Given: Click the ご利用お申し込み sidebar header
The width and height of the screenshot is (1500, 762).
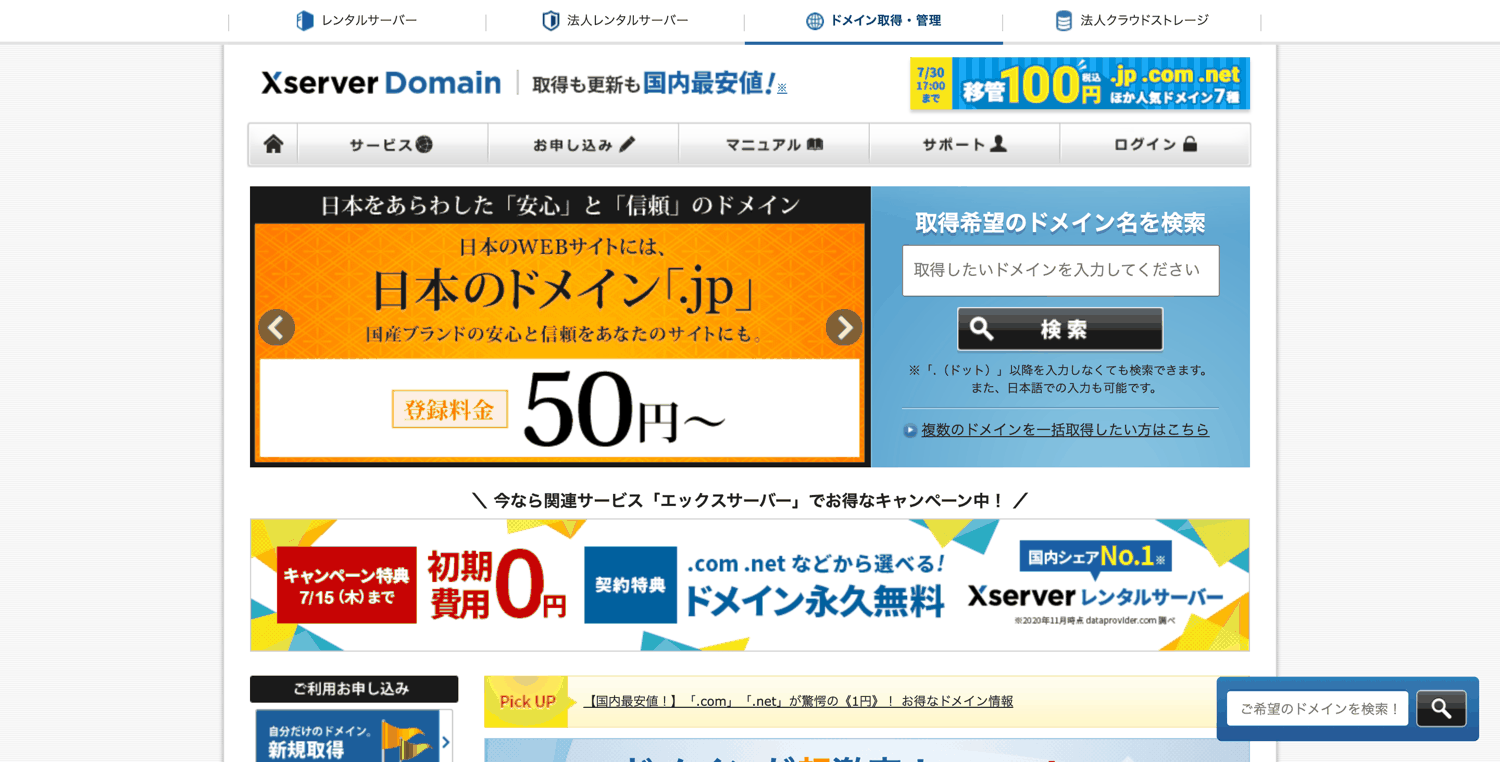Looking at the screenshot, I should pos(354,689).
